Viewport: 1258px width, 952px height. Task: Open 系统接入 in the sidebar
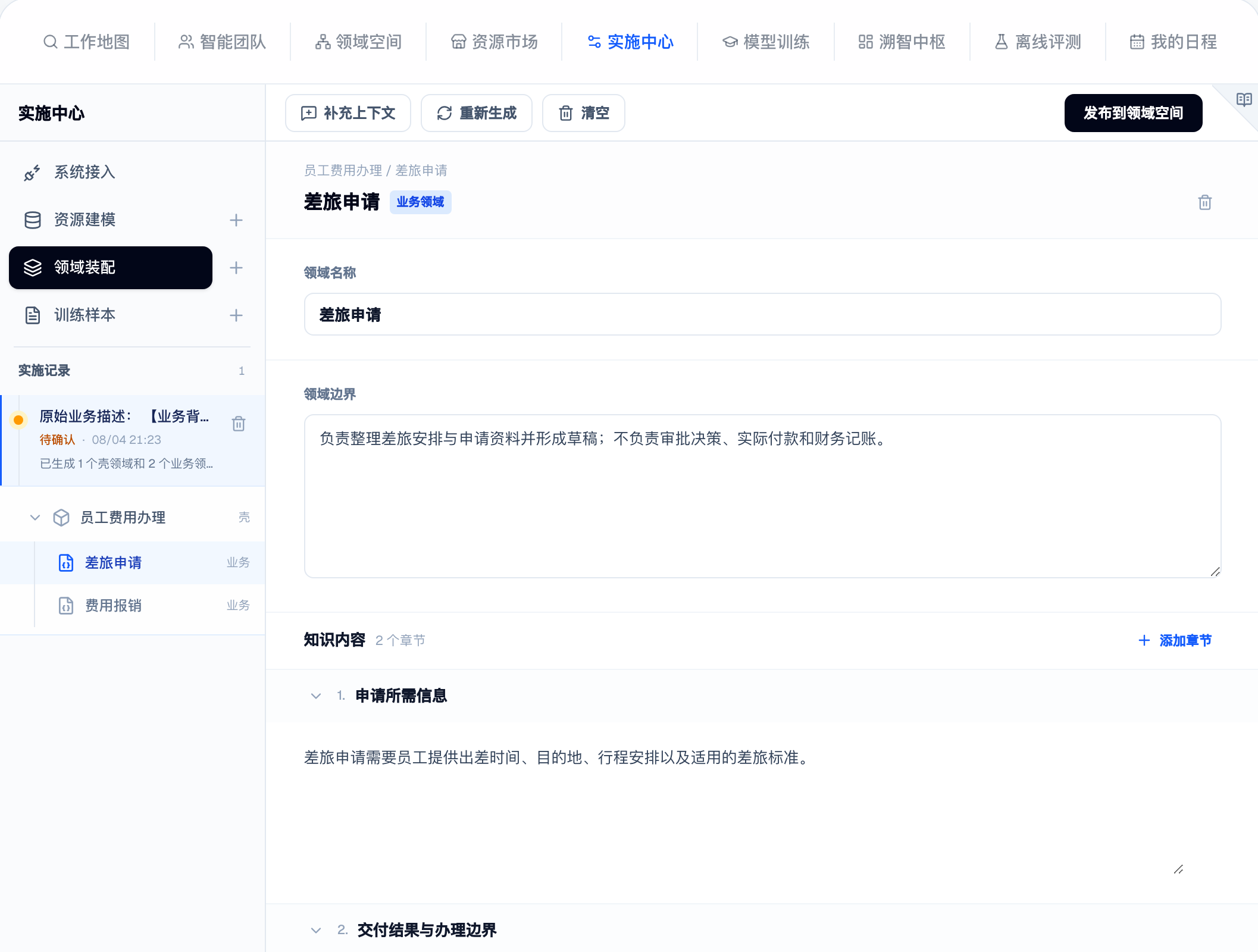[111, 173]
